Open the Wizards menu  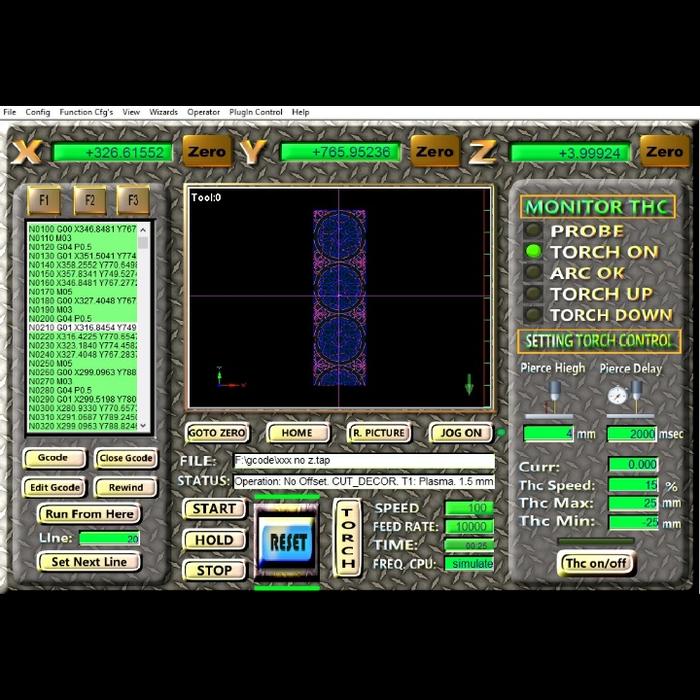(163, 113)
